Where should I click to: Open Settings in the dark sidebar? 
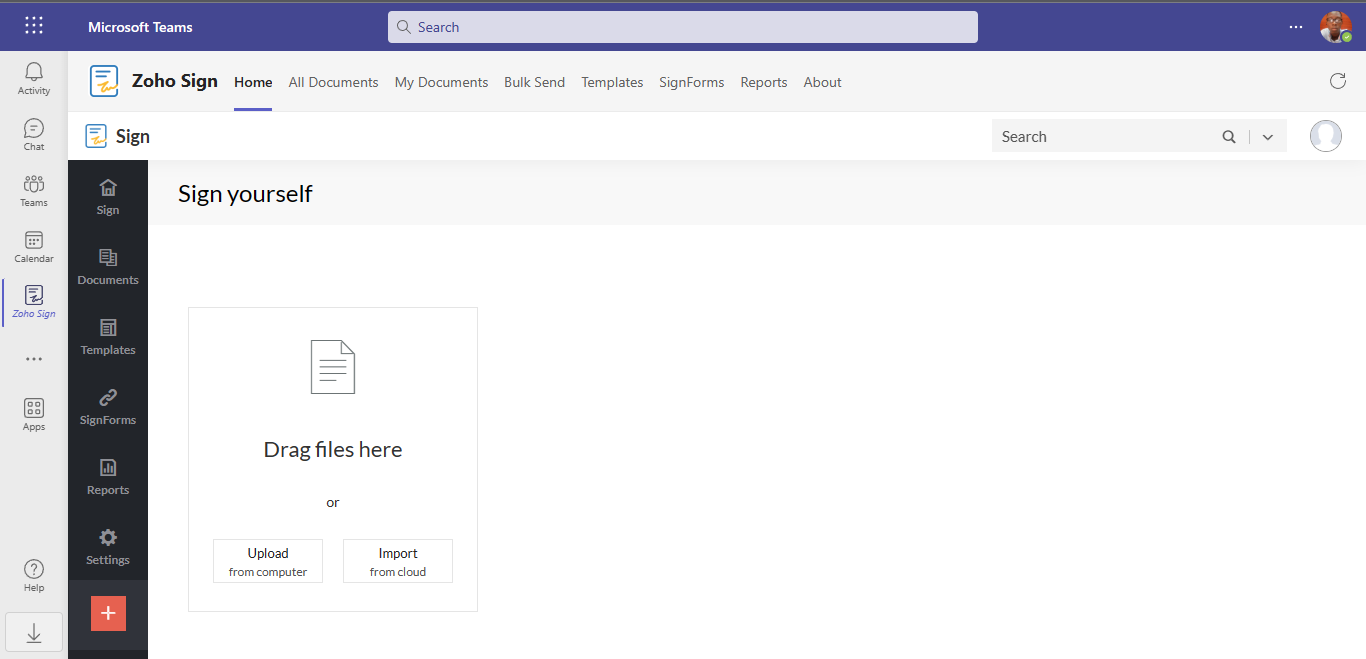coord(108,546)
